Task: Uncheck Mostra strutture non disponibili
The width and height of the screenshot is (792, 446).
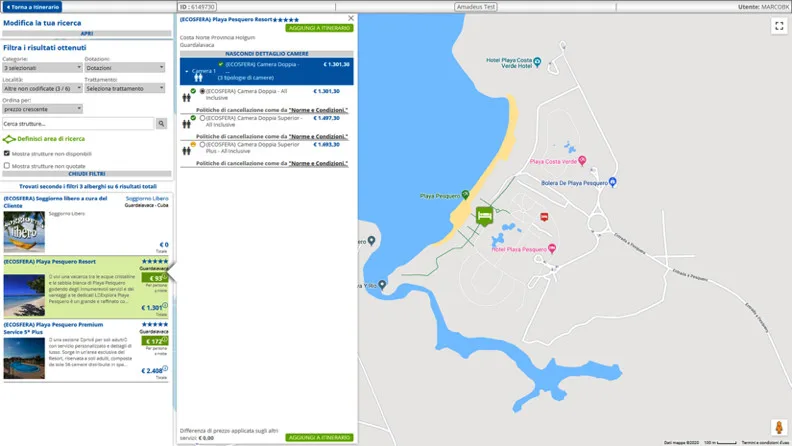Action: click(x=7, y=153)
